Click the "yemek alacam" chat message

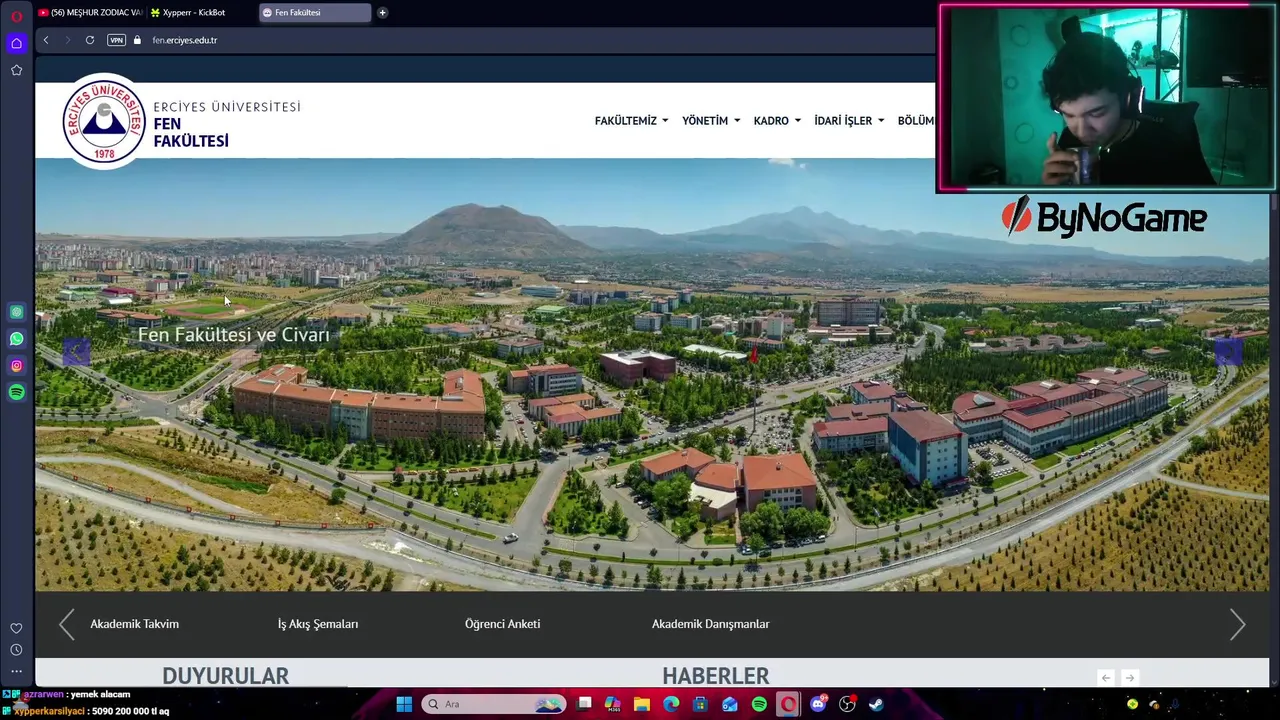(x=100, y=694)
